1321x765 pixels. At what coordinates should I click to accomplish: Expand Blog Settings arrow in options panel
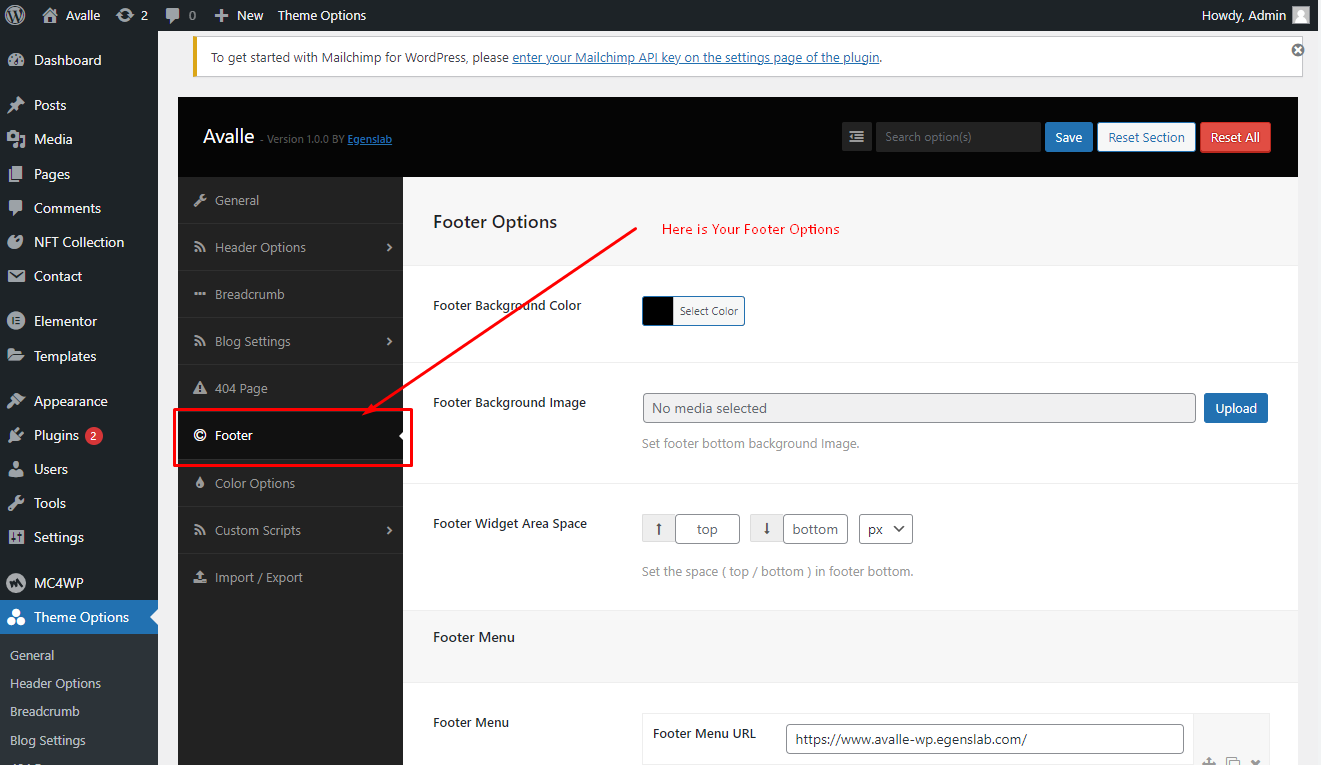pos(389,341)
